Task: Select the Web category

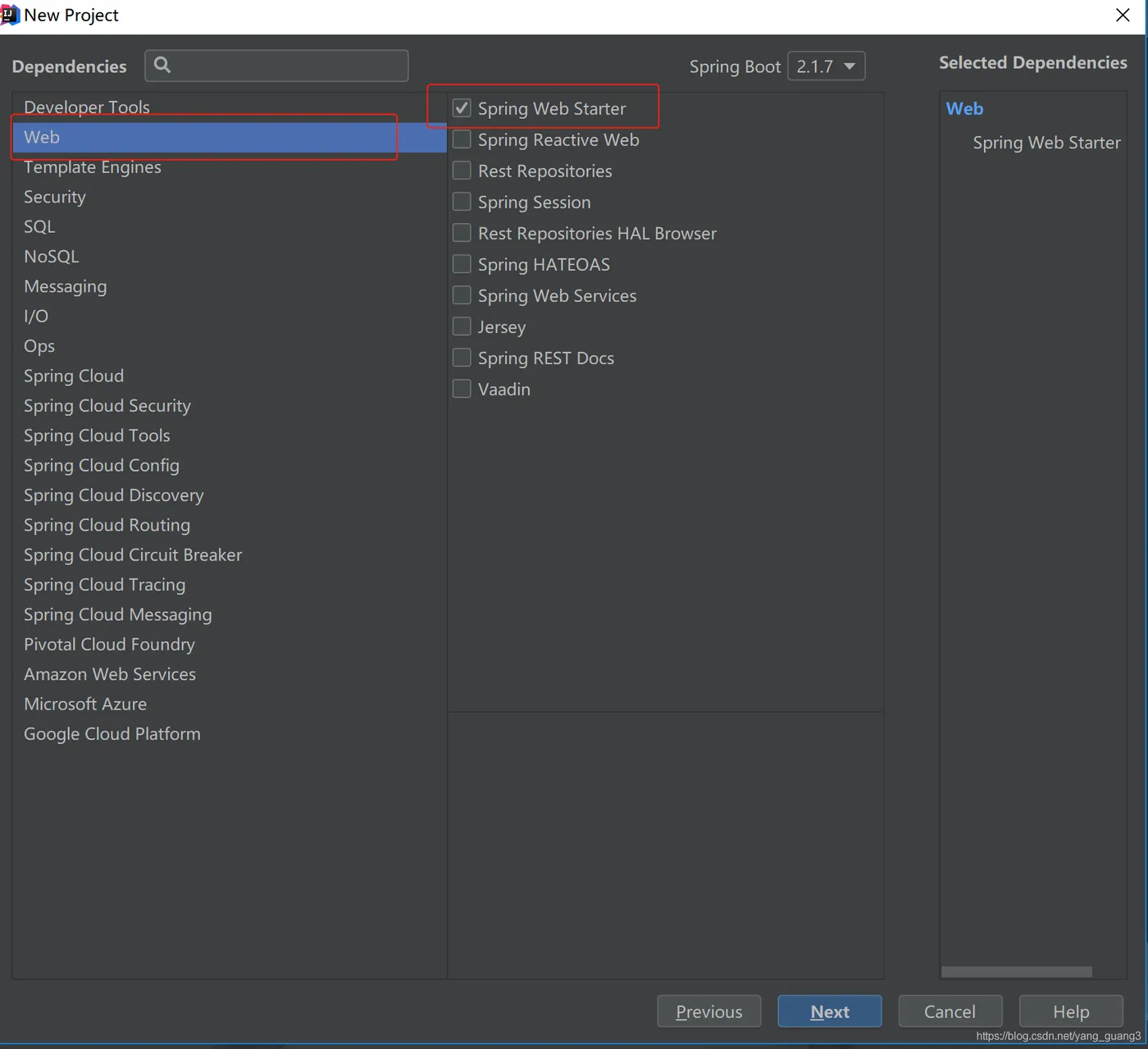Action: pos(230,137)
